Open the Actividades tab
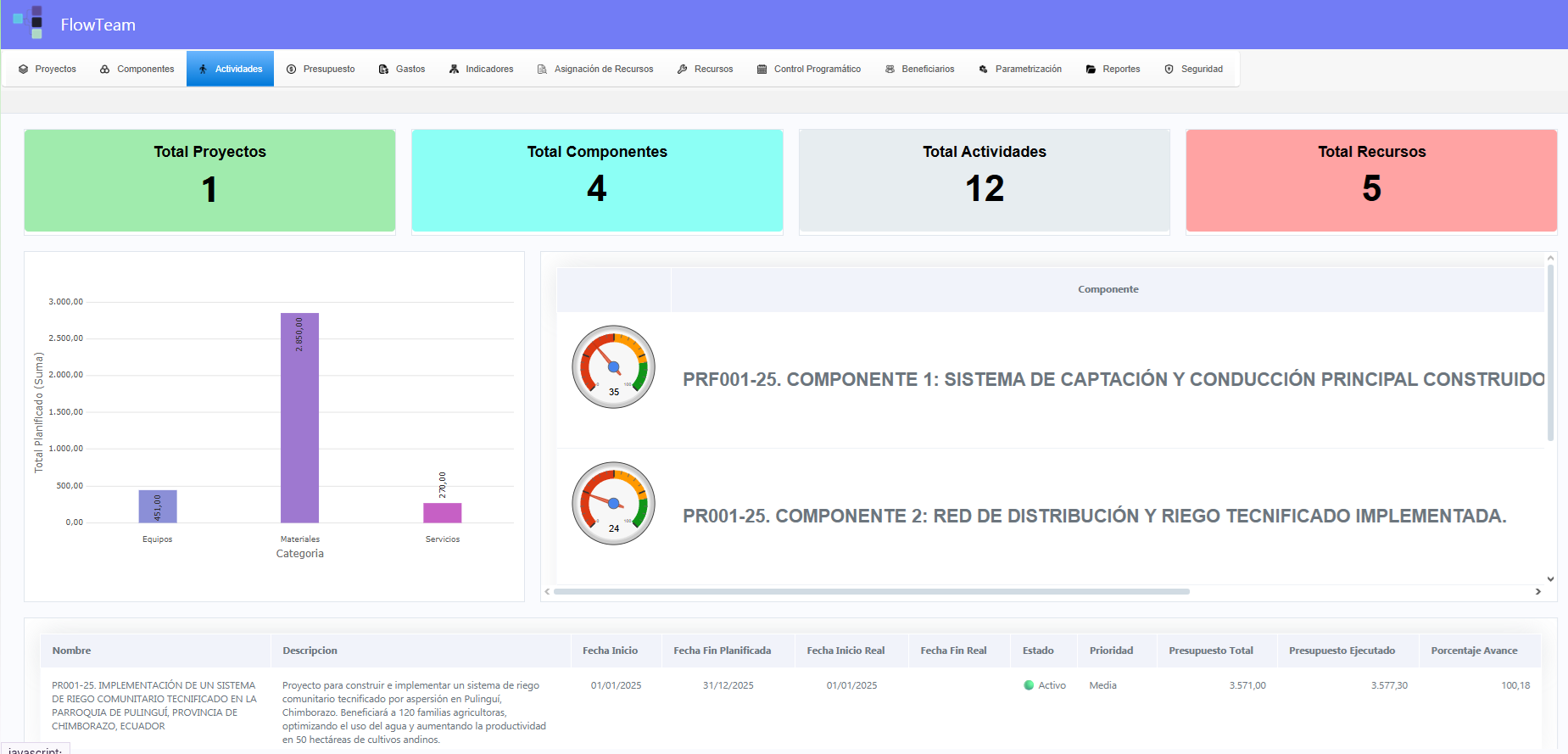Viewport: 1568px width, 754px height. [230, 70]
